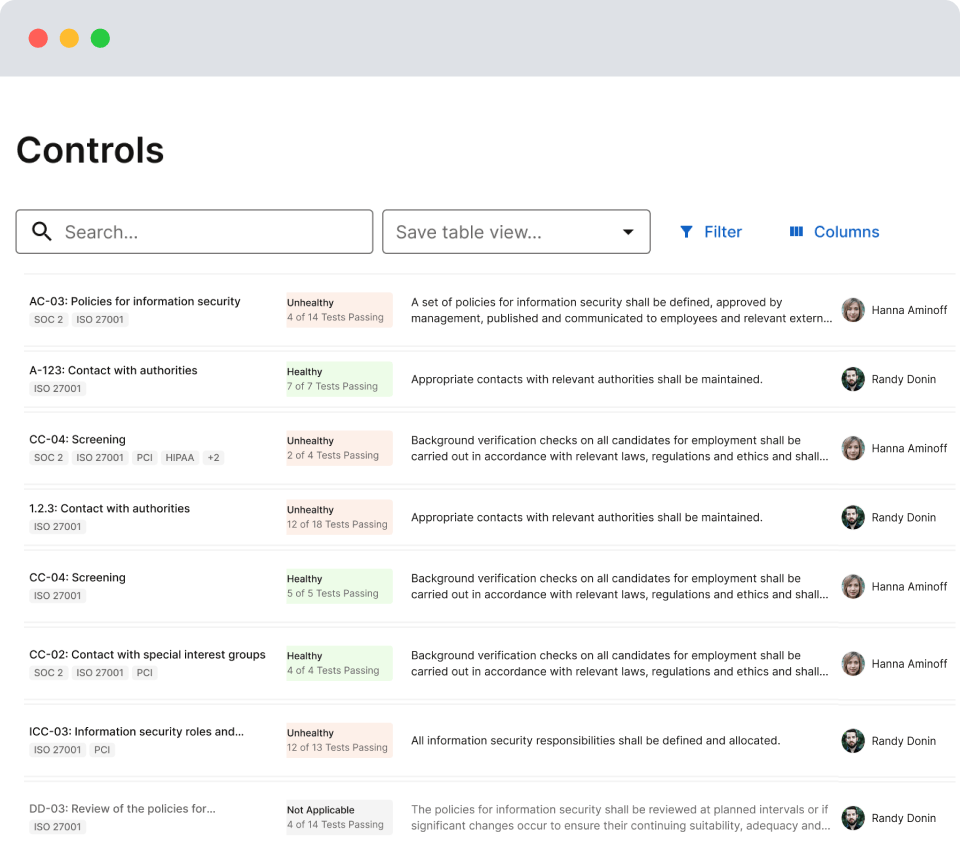960x842 pixels.
Task: Click Unhealthy 2 of 4 Tests Passing badge
Action: [x=339, y=448]
